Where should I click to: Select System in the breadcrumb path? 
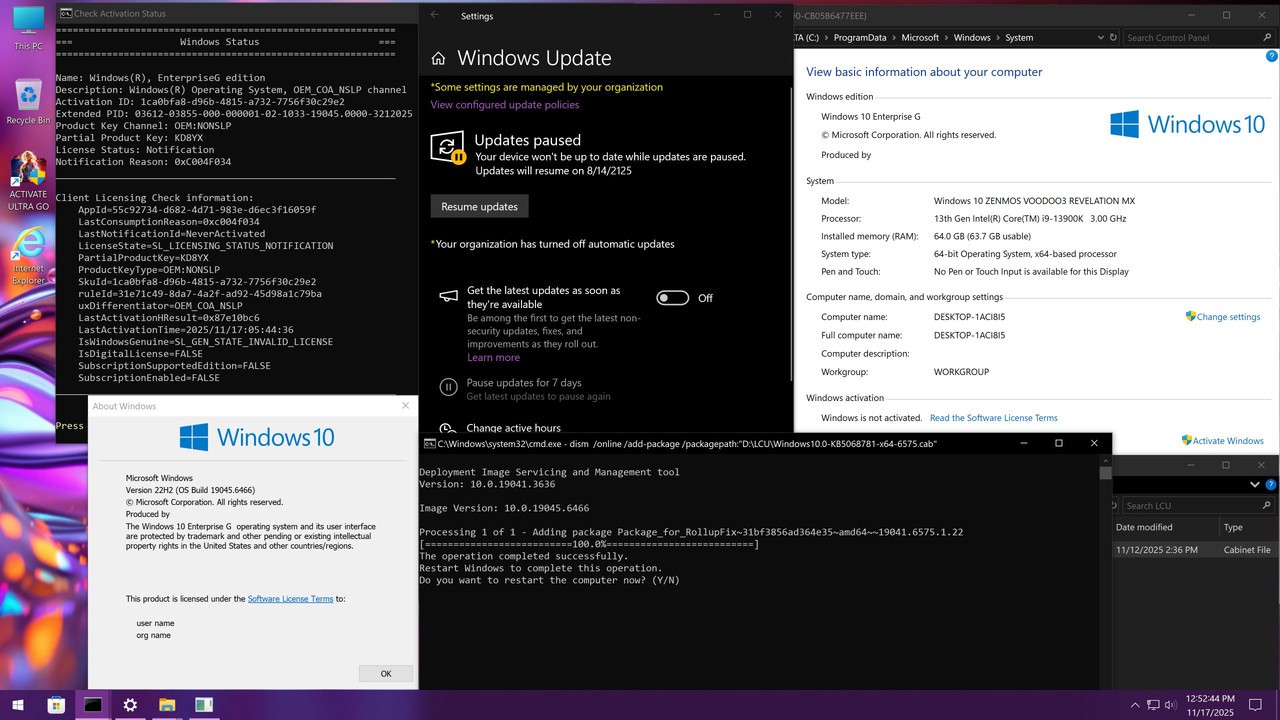[x=1019, y=38]
